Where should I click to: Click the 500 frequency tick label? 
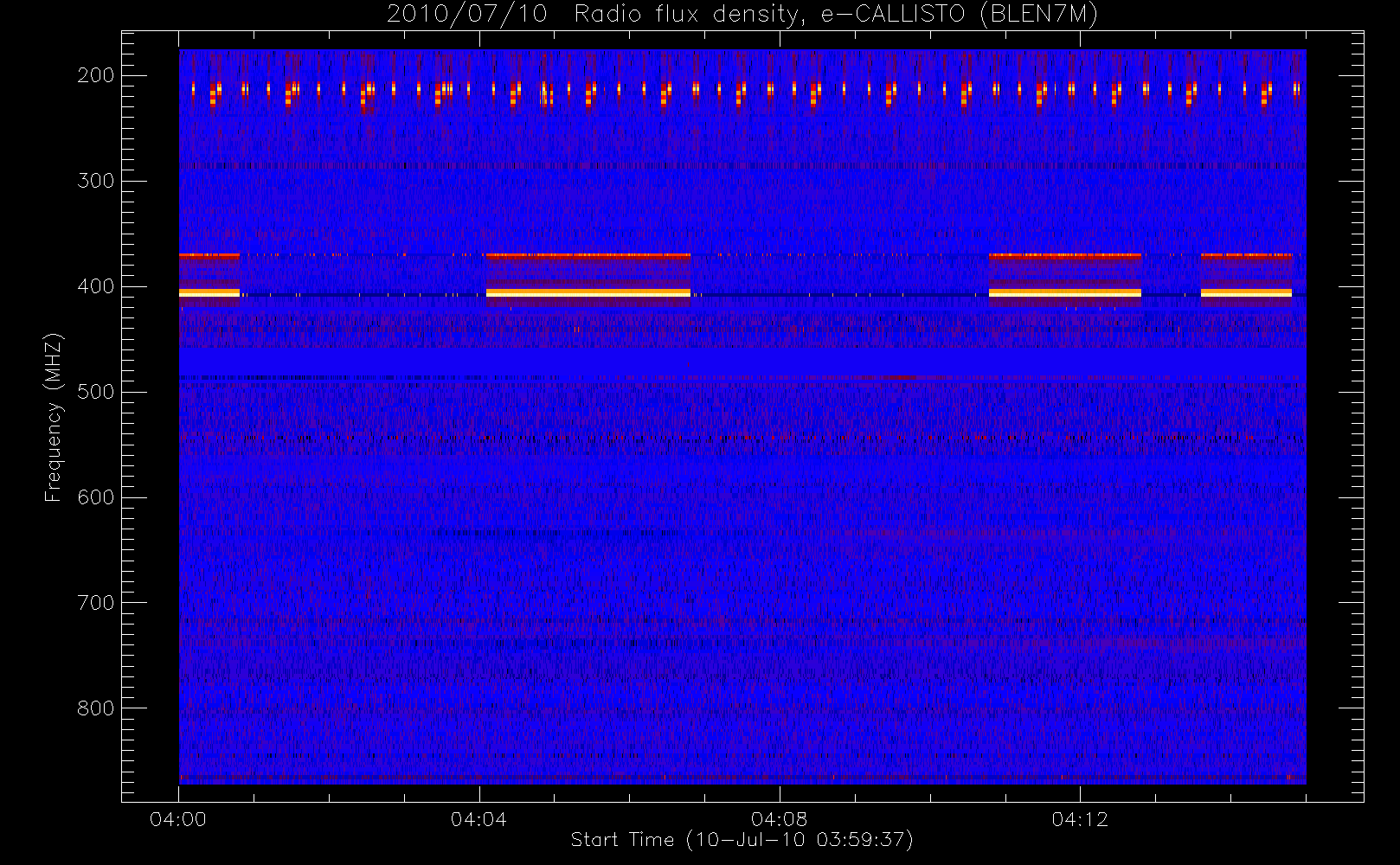(95, 392)
